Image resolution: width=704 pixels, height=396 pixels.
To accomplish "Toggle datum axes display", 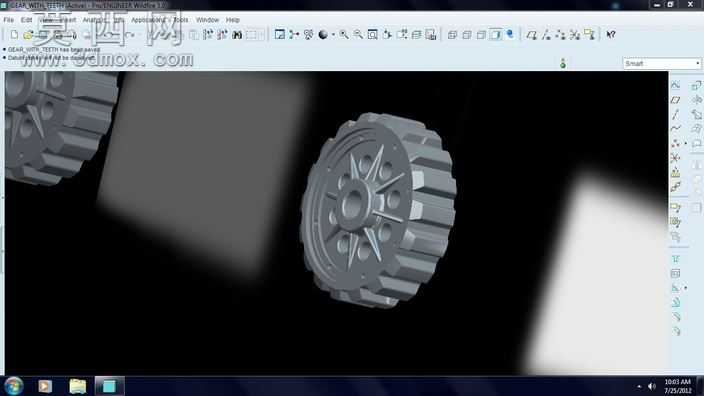I will (546, 35).
